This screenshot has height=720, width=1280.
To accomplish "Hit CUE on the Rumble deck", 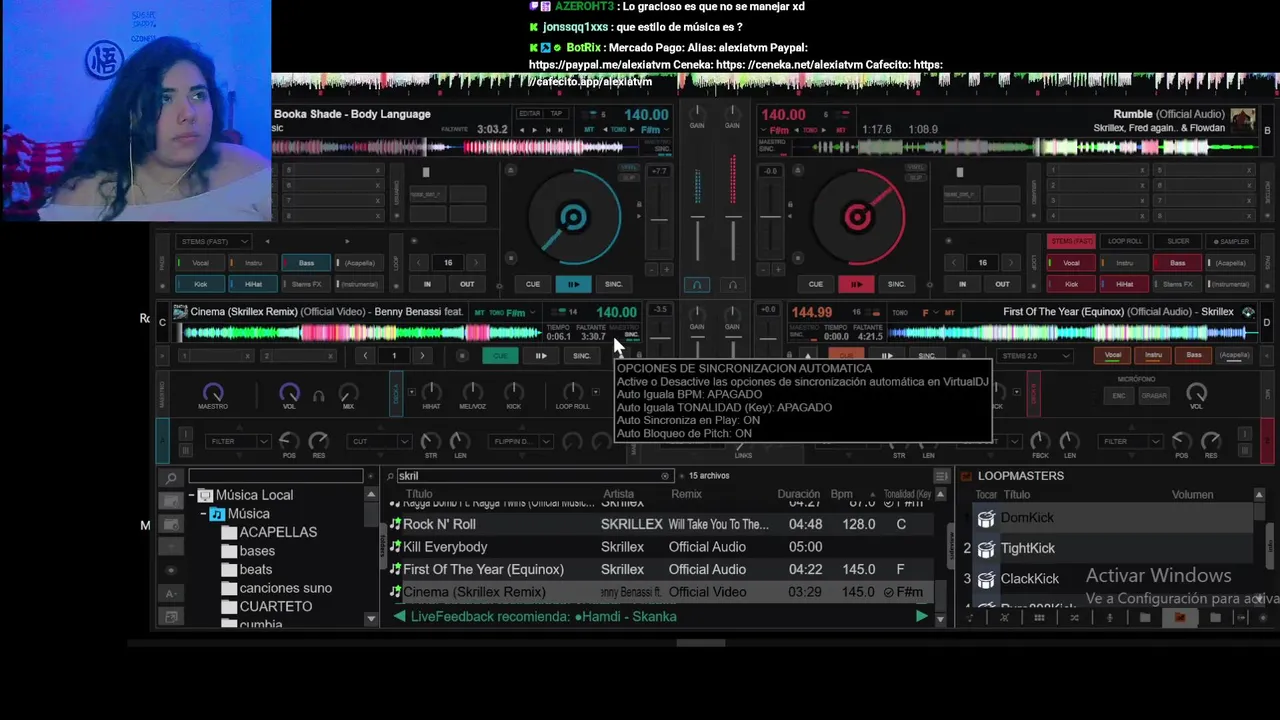I will (816, 284).
